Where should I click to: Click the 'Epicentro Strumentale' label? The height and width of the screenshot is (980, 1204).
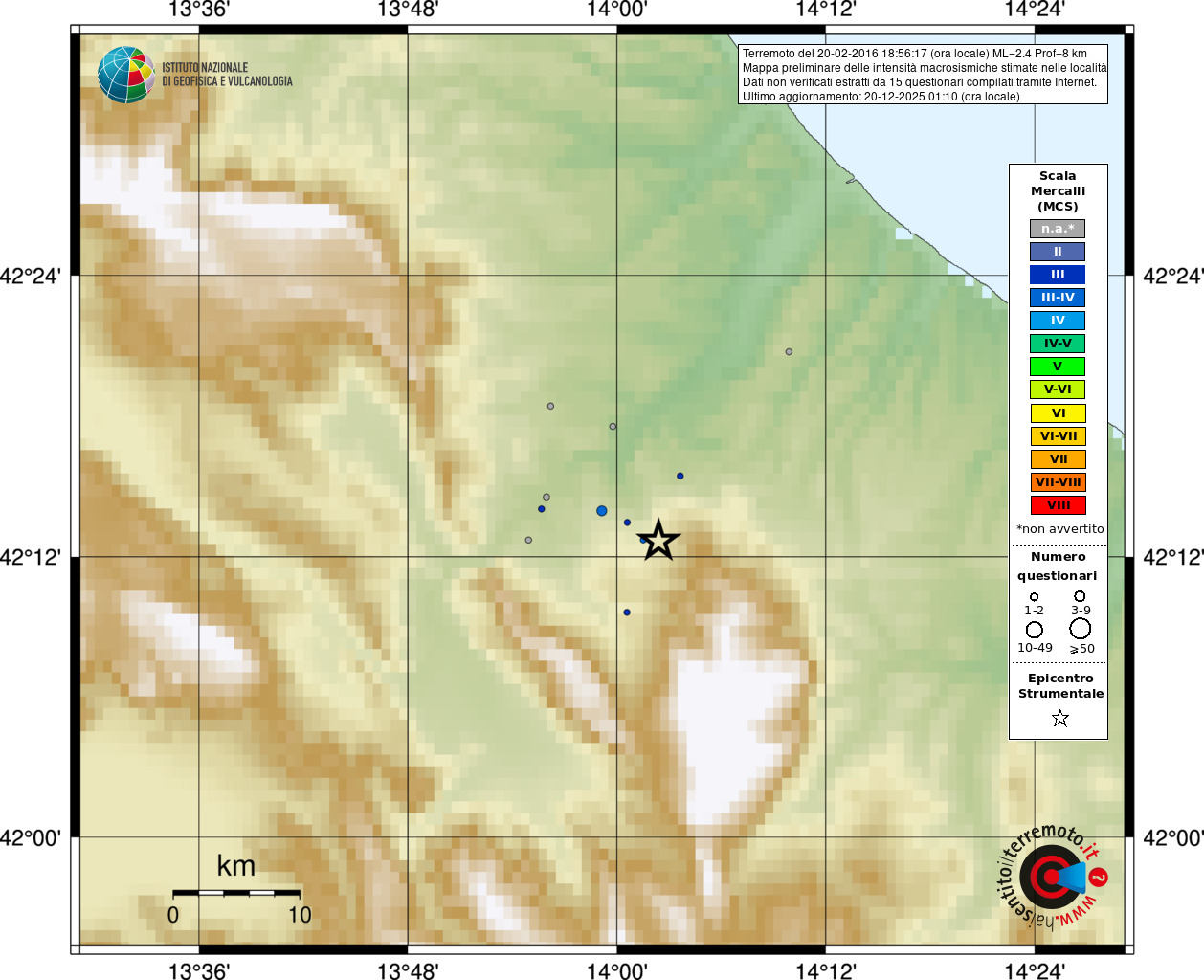[x=1060, y=685]
